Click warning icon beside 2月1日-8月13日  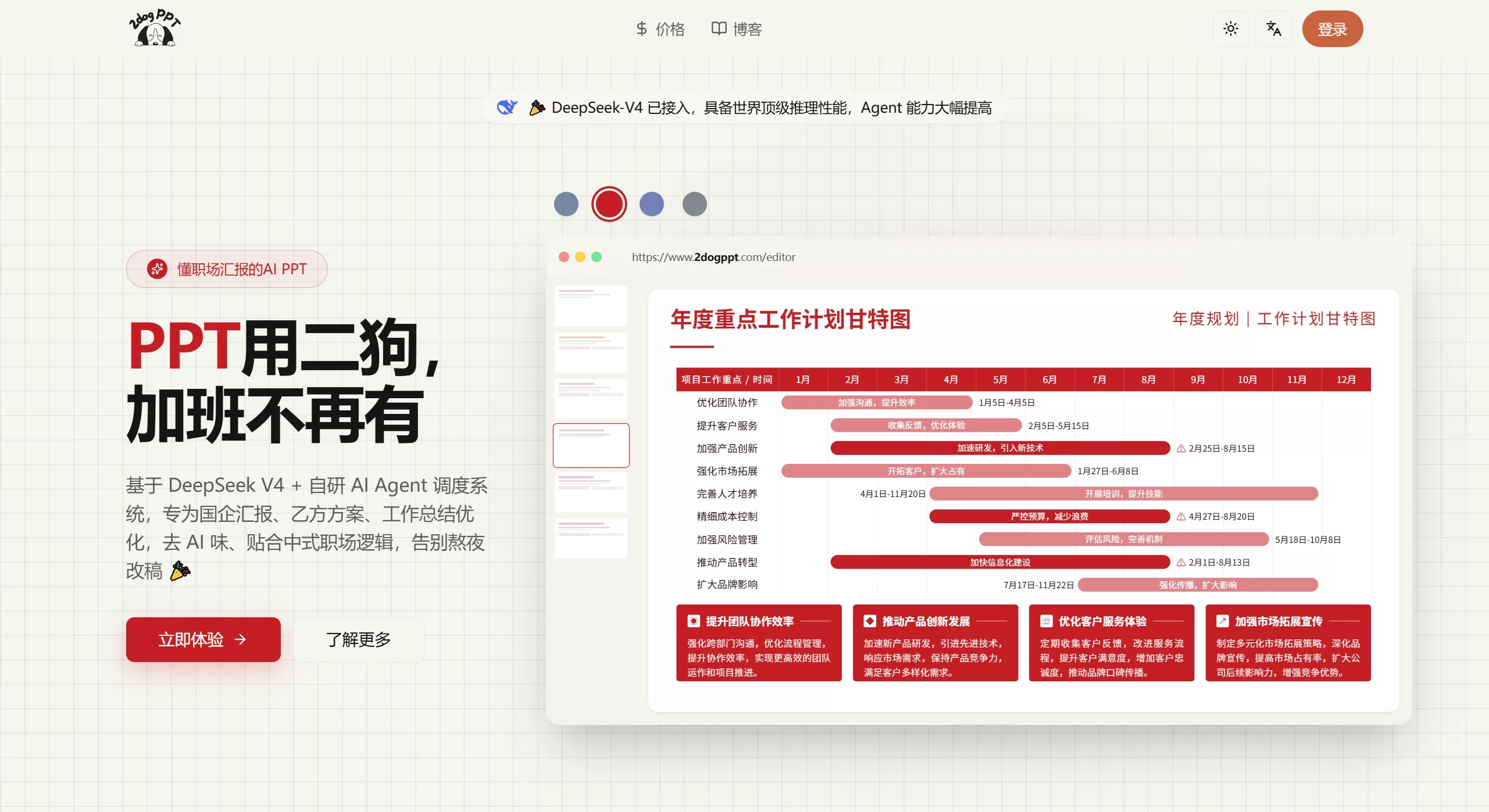[x=1181, y=563]
